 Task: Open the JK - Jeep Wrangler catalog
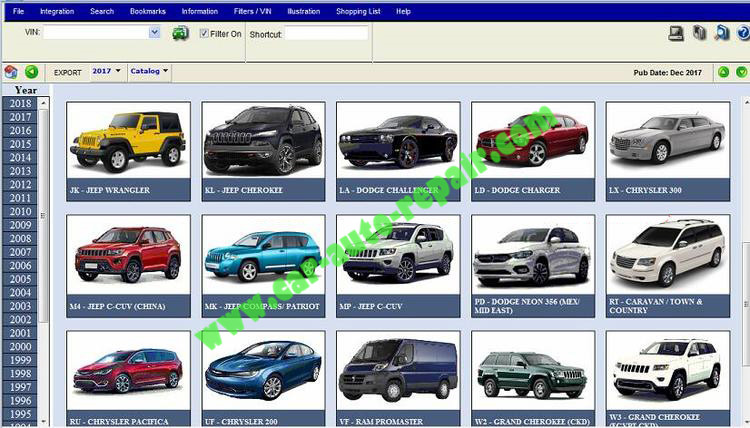(128, 151)
